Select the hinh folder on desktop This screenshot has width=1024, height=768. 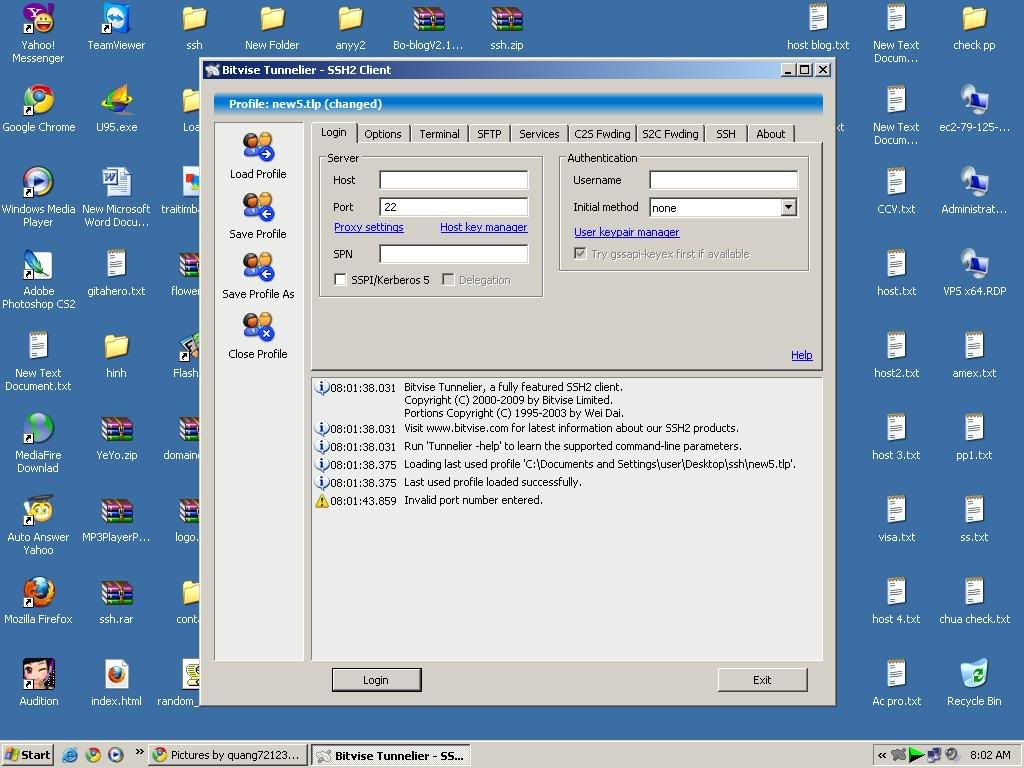coord(116,355)
